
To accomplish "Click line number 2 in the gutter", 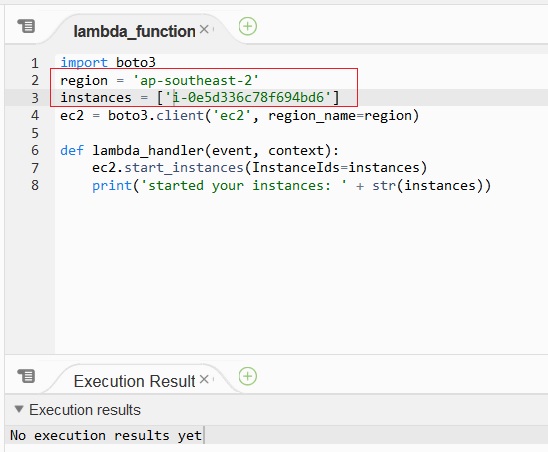I will (x=35, y=80).
